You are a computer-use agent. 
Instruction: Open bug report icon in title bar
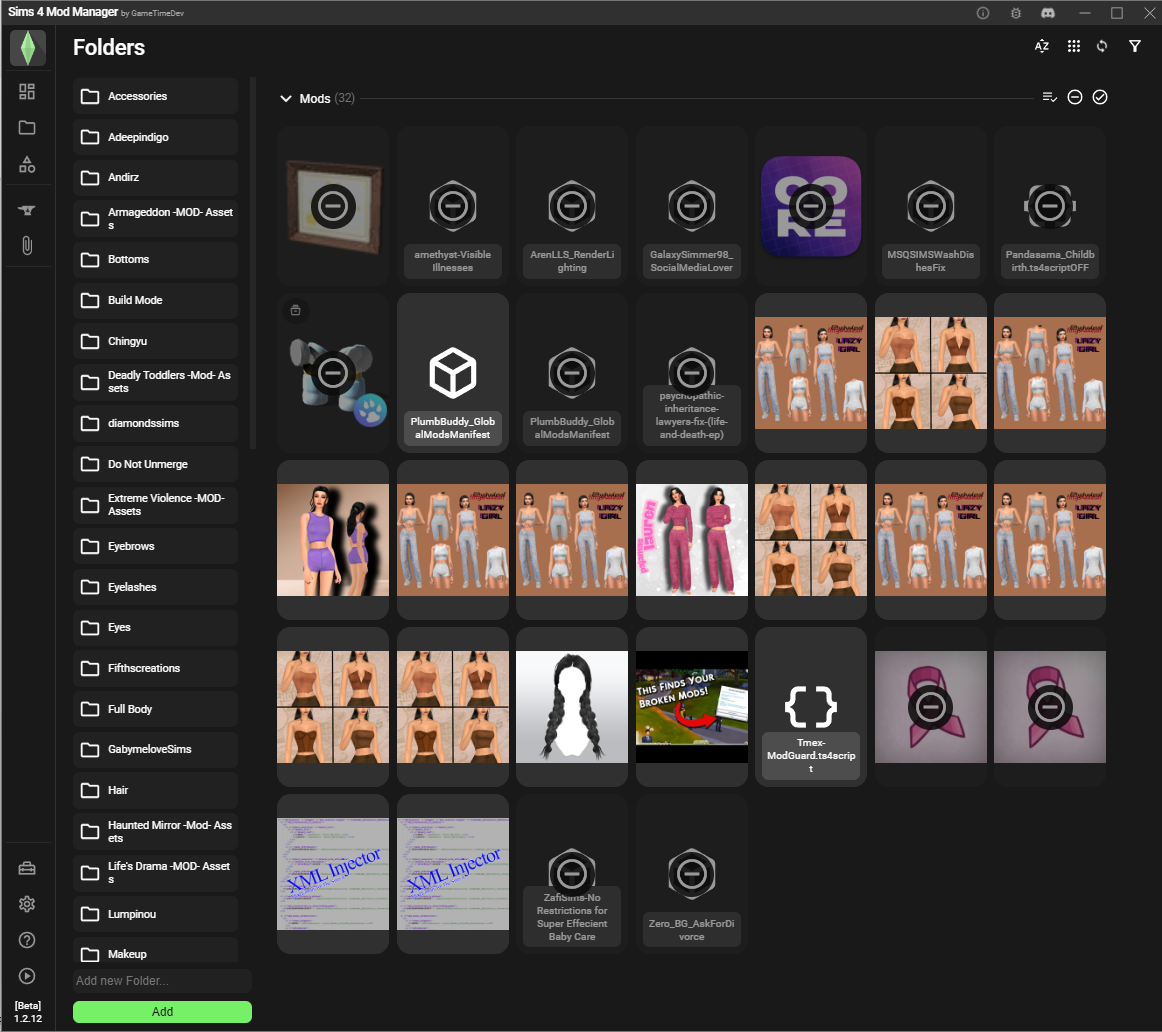[1015, 13]
